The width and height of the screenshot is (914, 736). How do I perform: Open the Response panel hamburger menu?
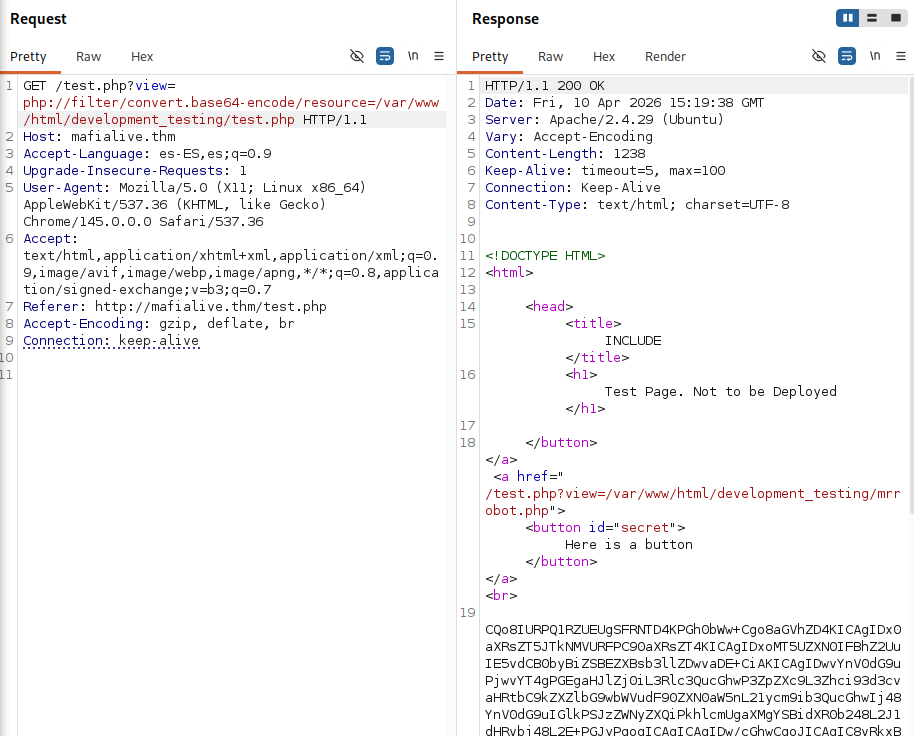[x=901, y=56]
